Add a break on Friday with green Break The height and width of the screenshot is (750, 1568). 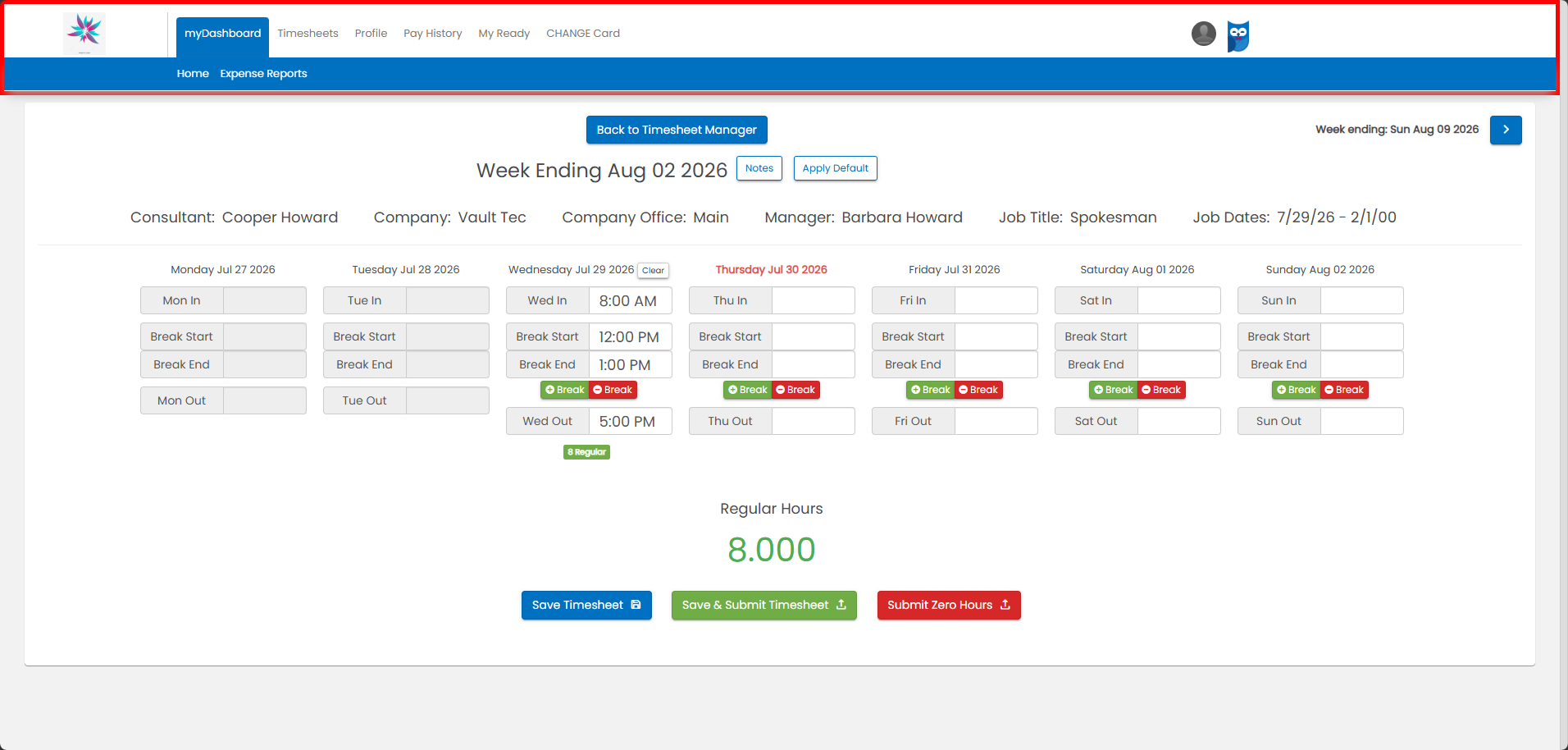point(931,390)
